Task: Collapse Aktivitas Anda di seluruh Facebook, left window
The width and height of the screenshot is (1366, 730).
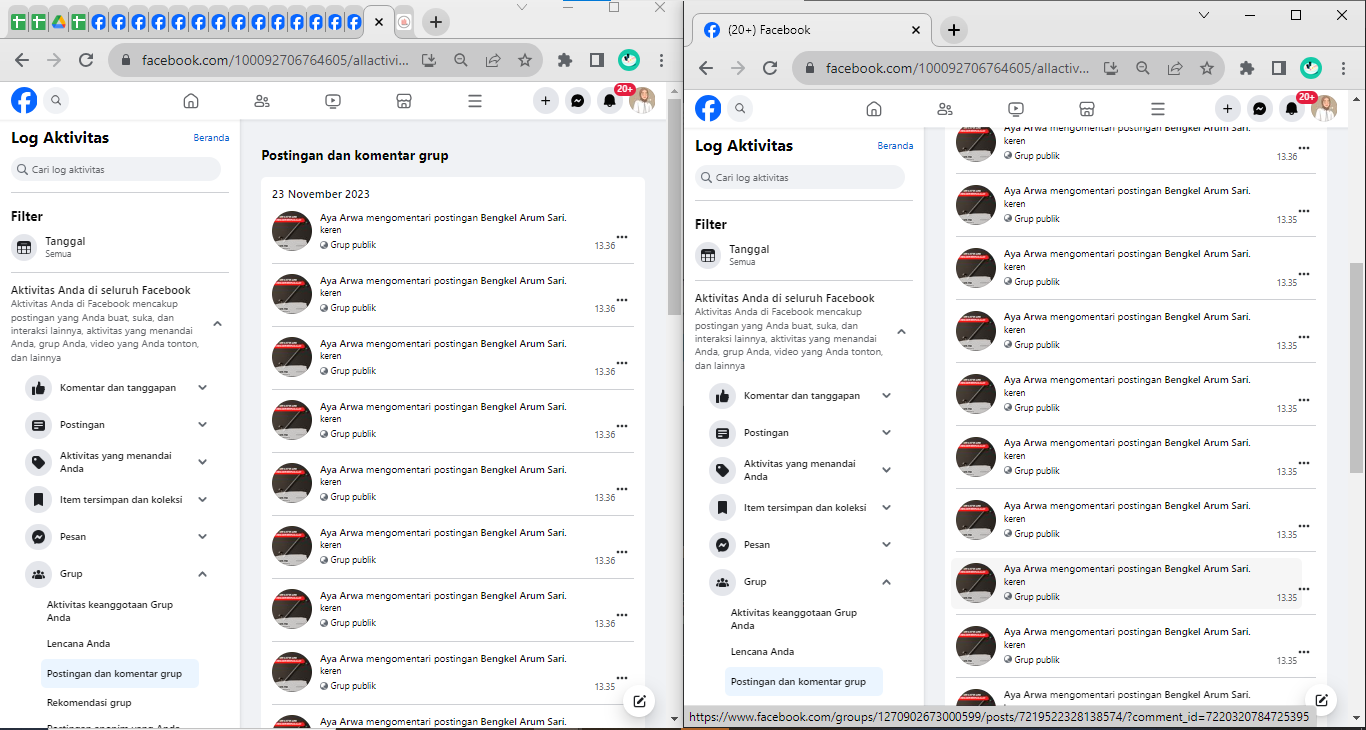Action: coord(218,324)
